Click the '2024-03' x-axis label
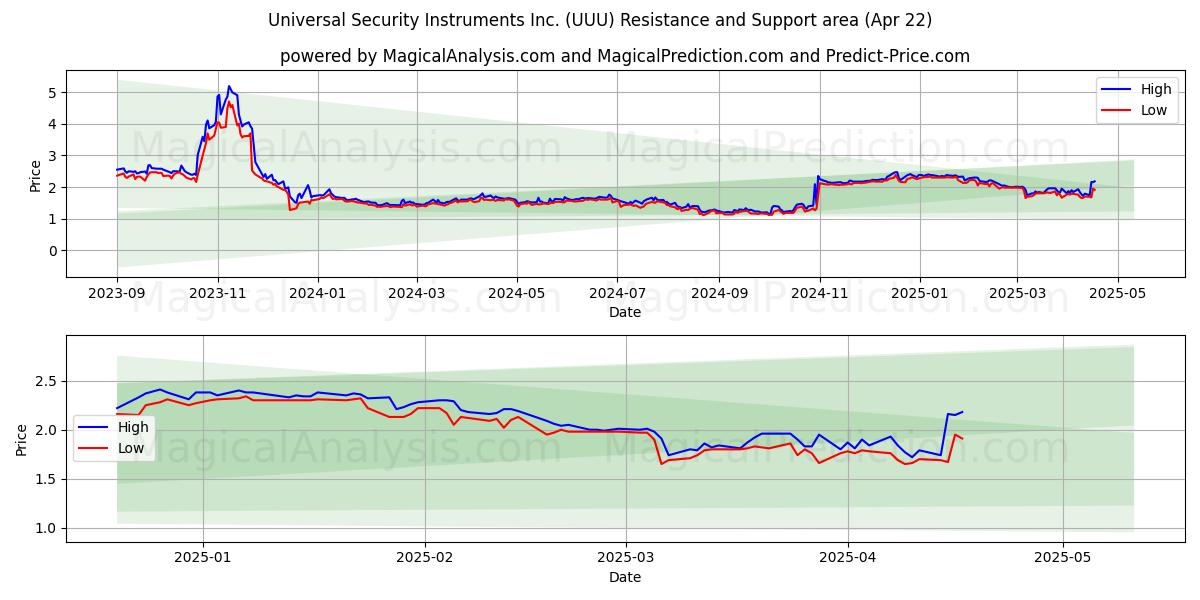Viewport: 1200px width, 600px height. 417,294
